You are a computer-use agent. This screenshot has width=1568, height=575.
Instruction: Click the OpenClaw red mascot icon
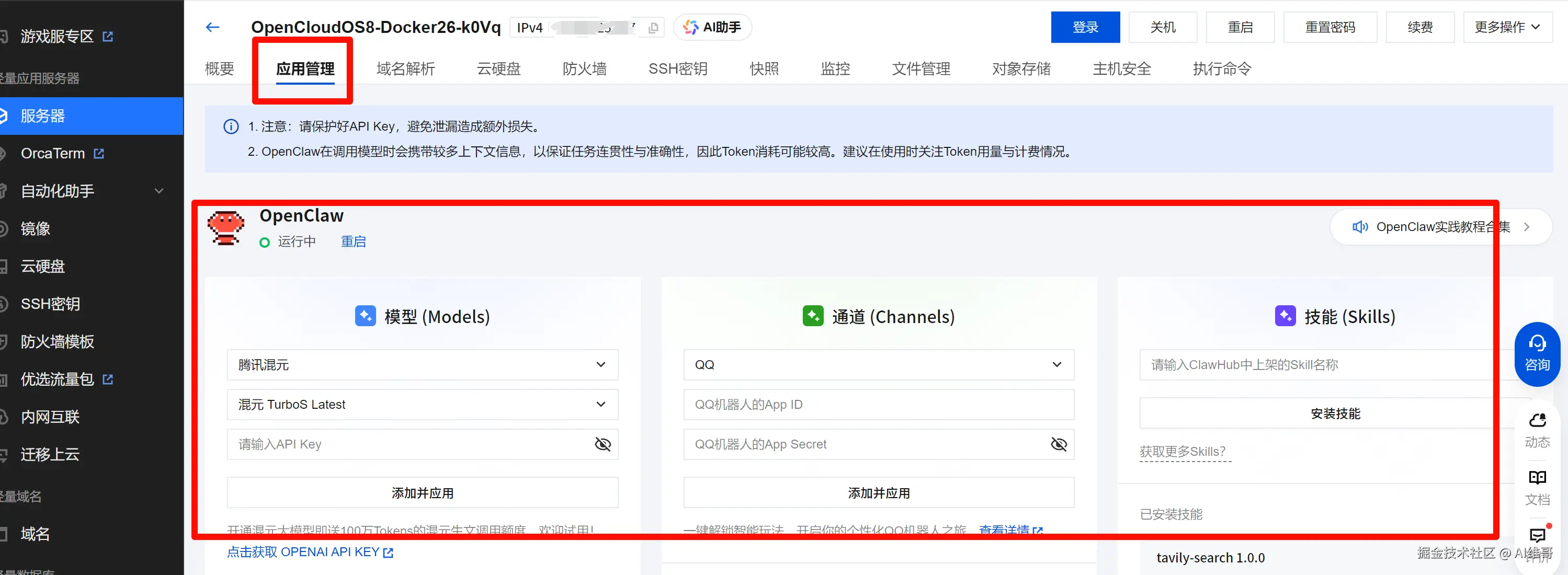pos(226,228)
